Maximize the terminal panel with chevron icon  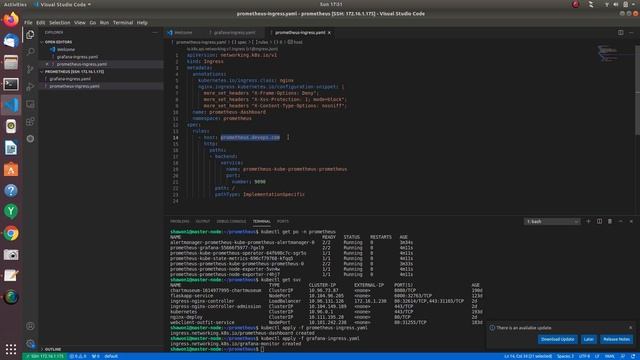[620, 221]
